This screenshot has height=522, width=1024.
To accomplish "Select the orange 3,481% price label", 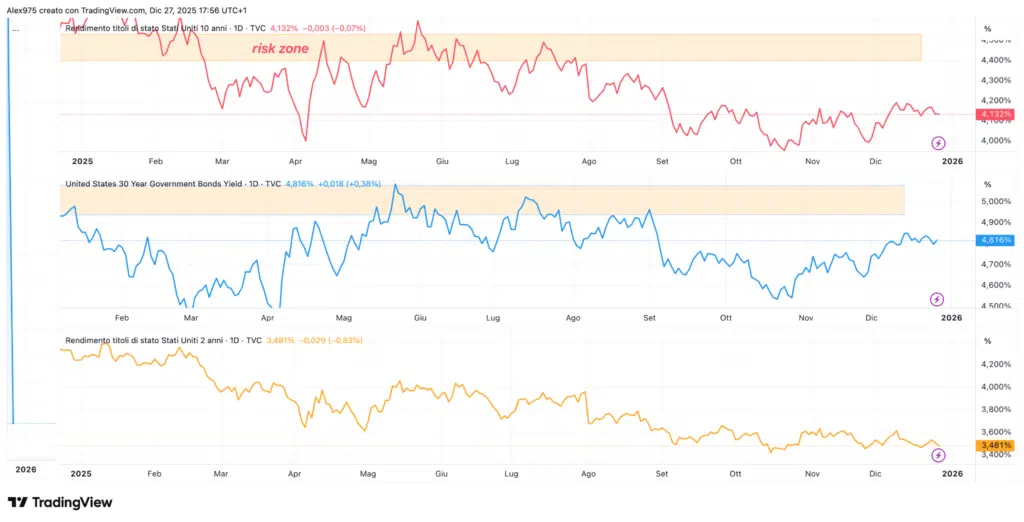I will pos(996,445).
